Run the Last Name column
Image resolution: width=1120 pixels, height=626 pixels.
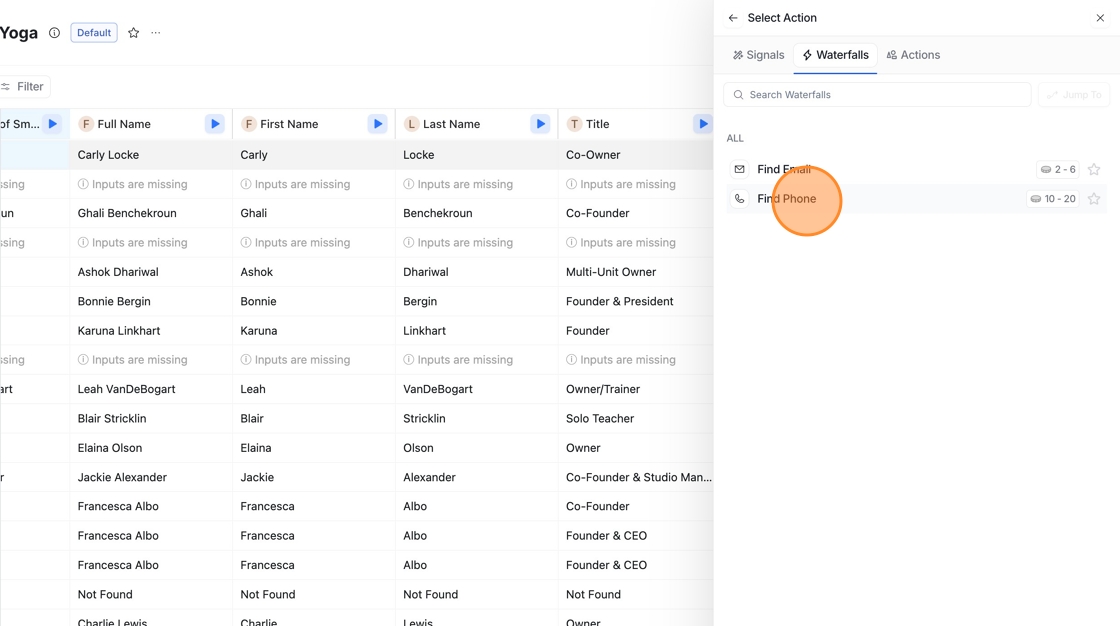pyautogui.click(x=541, y=124)
